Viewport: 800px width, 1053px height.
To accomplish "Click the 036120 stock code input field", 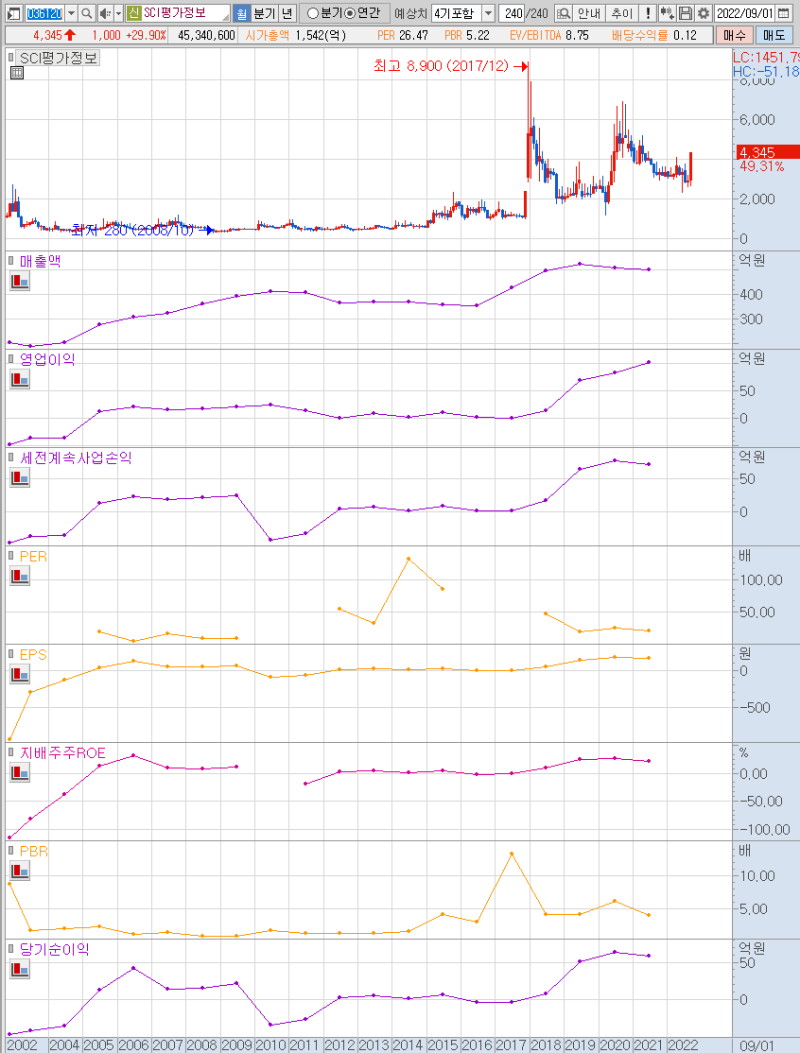I will click(x=44, y=13).
